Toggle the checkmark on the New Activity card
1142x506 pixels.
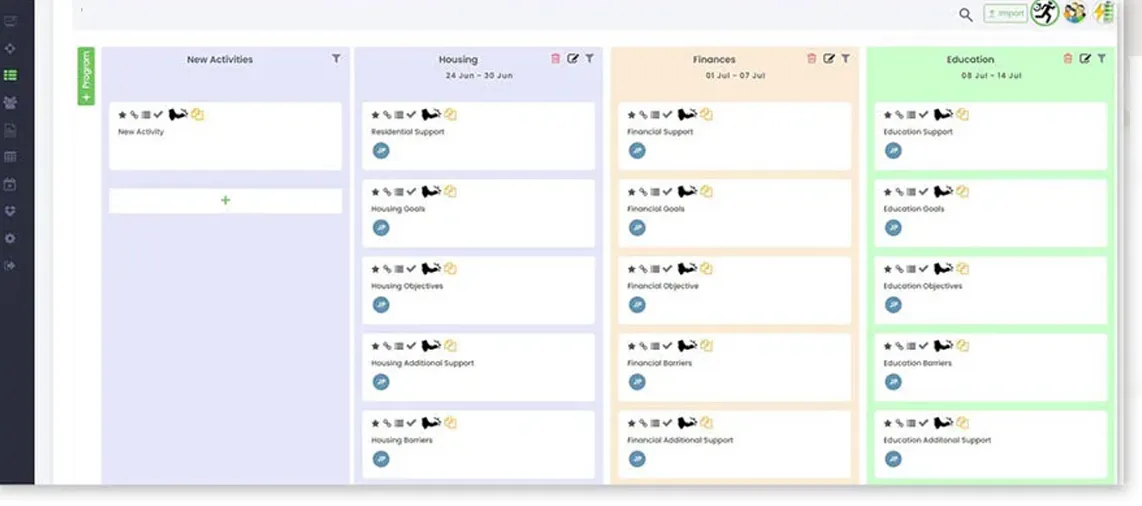[x=158, y=115]
